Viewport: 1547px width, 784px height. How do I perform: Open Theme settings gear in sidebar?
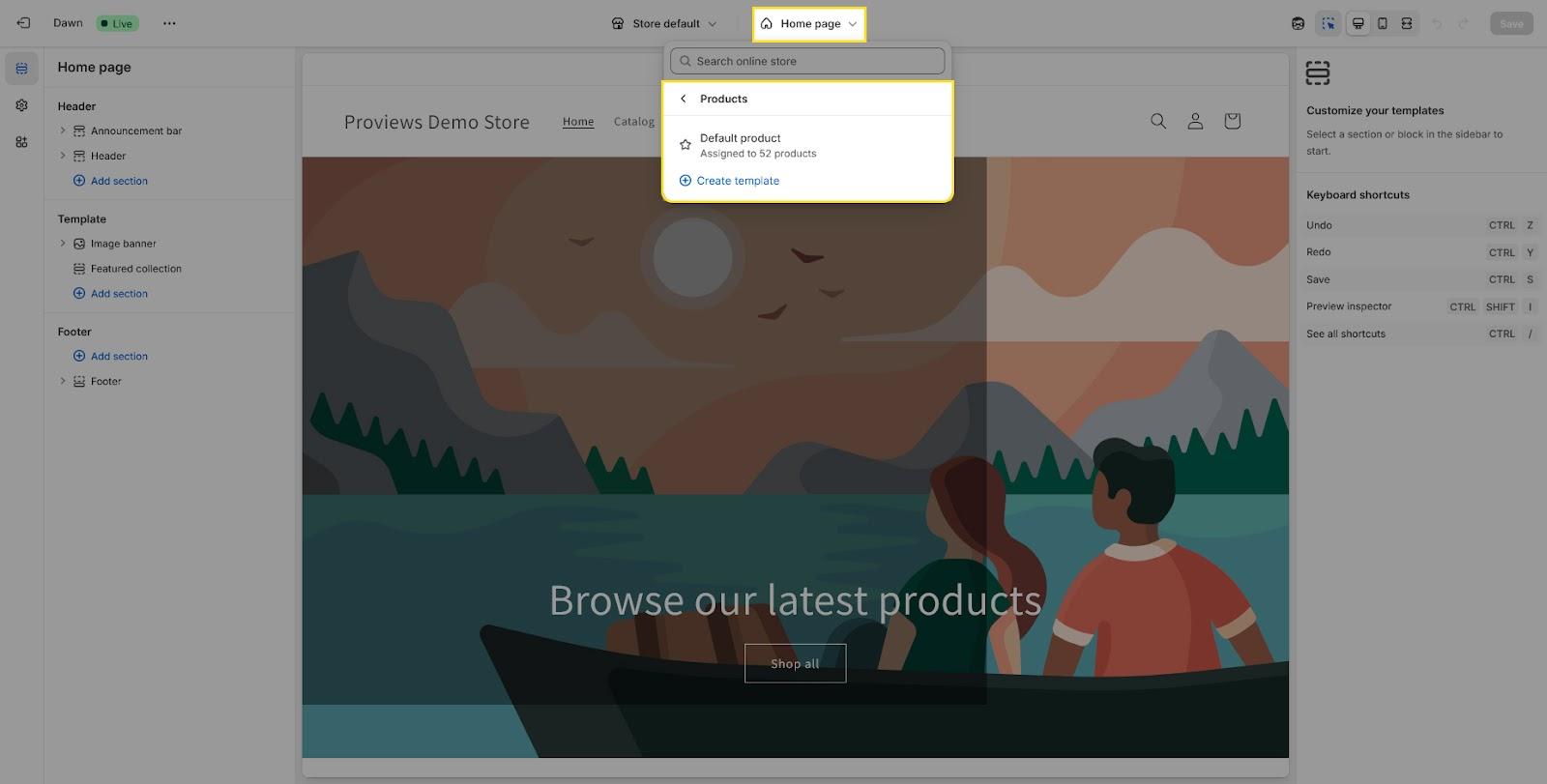21,105
